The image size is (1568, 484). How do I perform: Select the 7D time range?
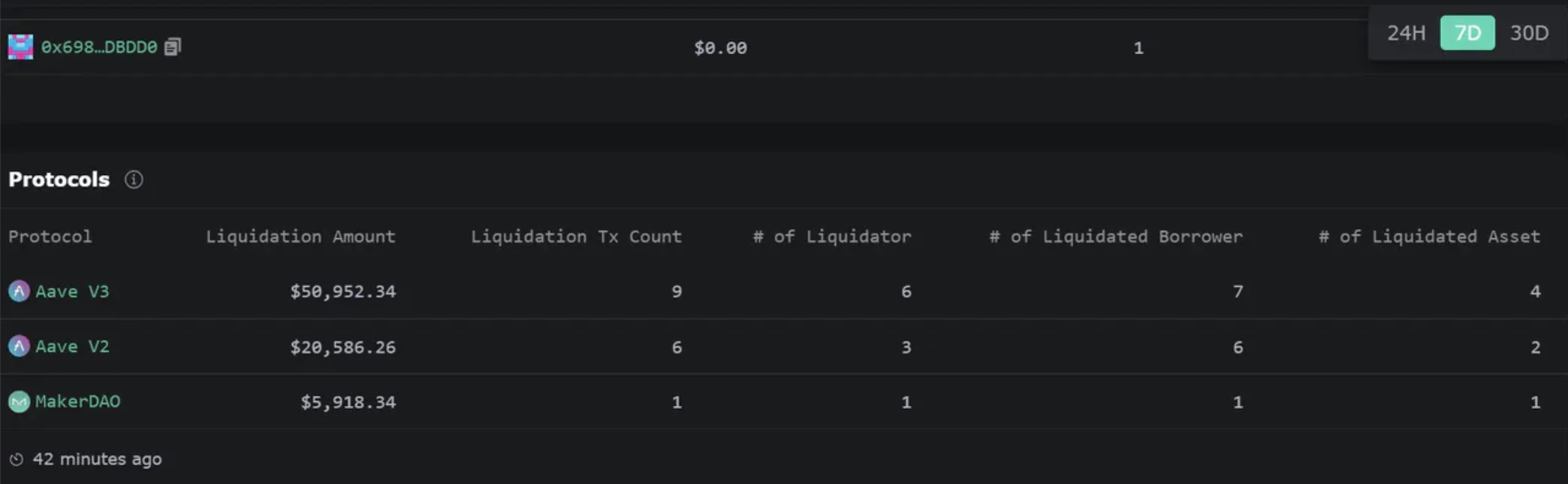tap(1467, 33)
